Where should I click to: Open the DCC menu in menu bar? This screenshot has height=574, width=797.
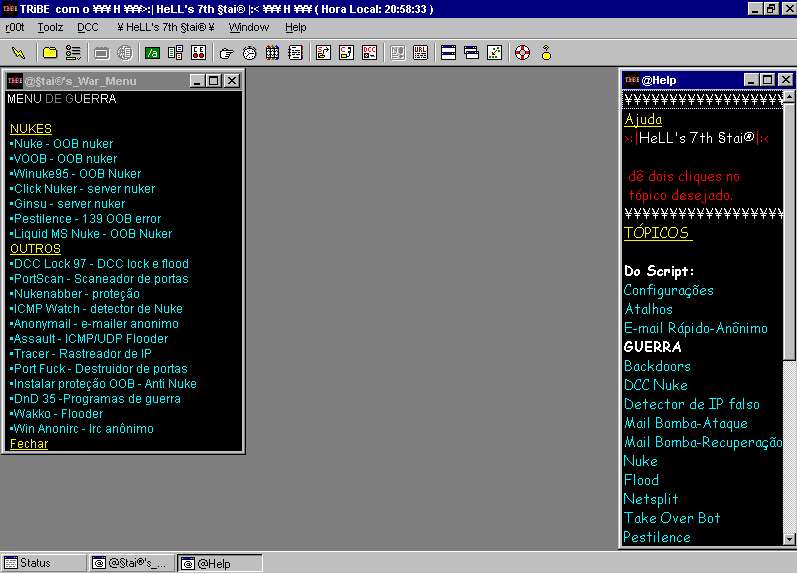coord(88,27)
